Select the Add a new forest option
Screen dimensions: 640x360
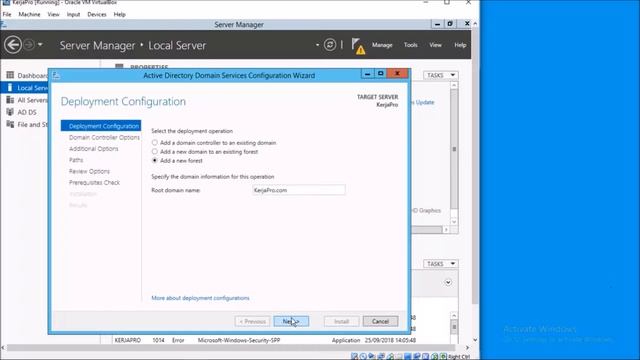pos(154,160)
